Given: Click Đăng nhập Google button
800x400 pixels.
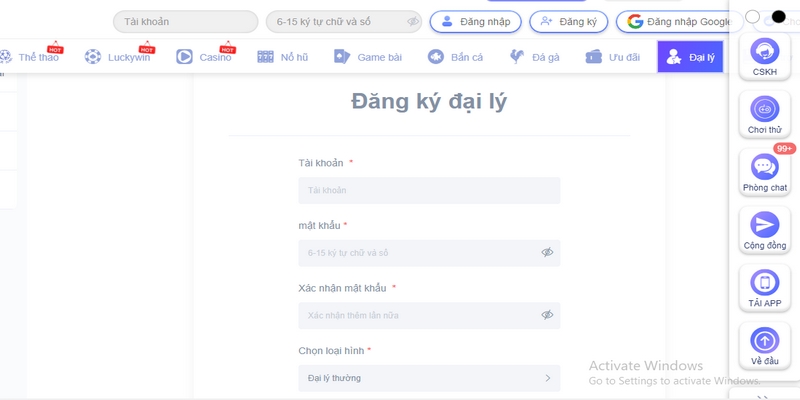Looking at the screenshot, I should click(680, 21).
